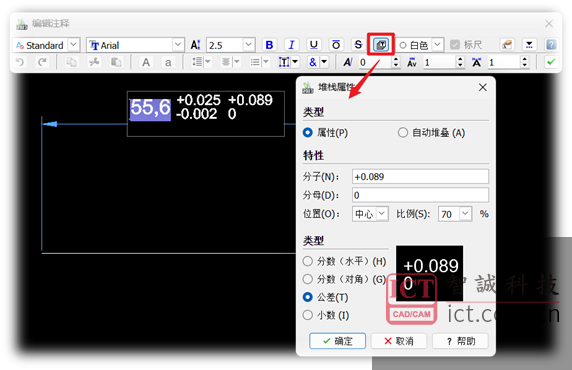Toggle Italic text formatting

pyautogui.click(x=291, y=45)
